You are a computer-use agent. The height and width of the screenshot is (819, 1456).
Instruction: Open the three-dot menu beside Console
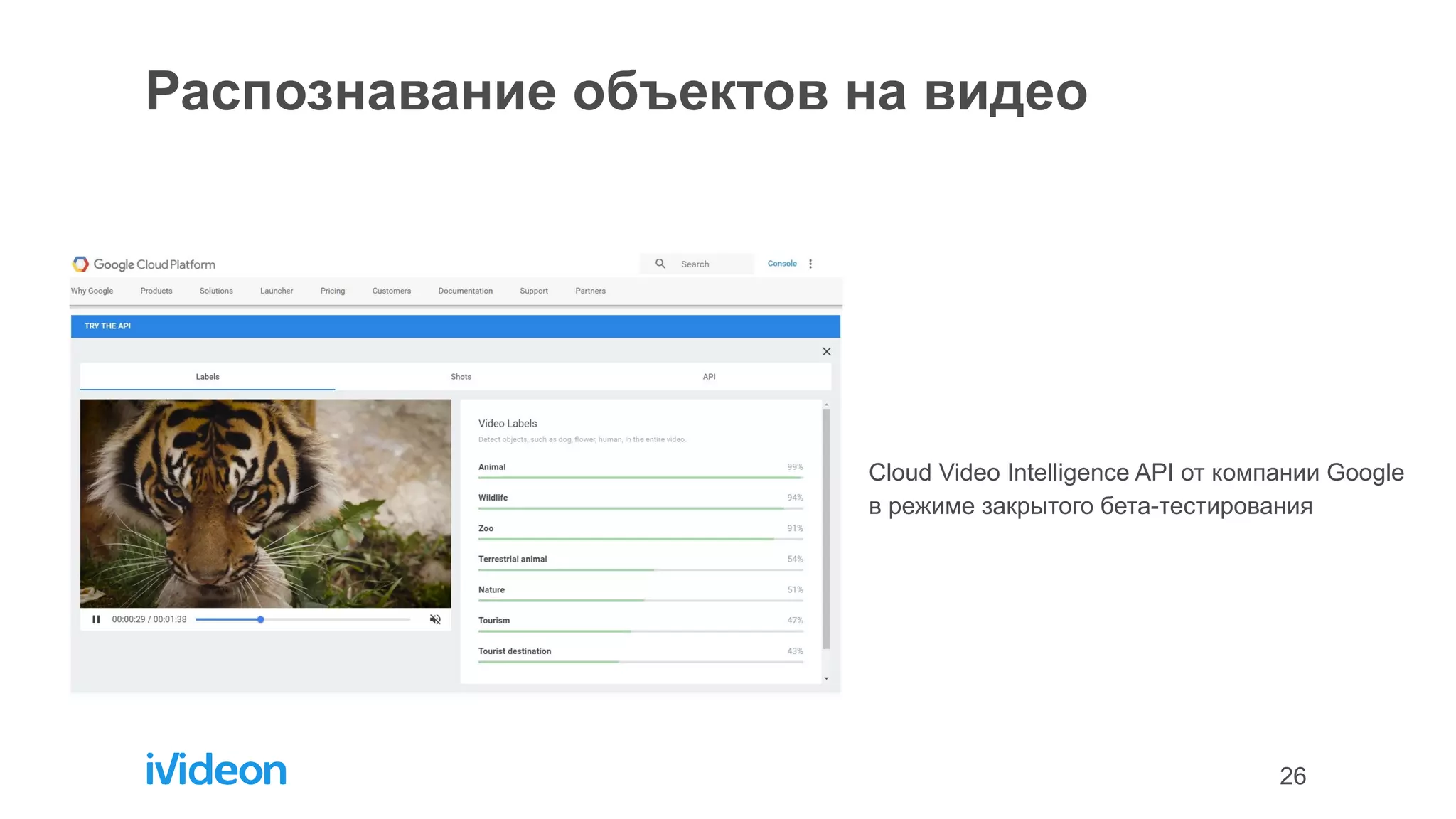(x=810, y=264)
